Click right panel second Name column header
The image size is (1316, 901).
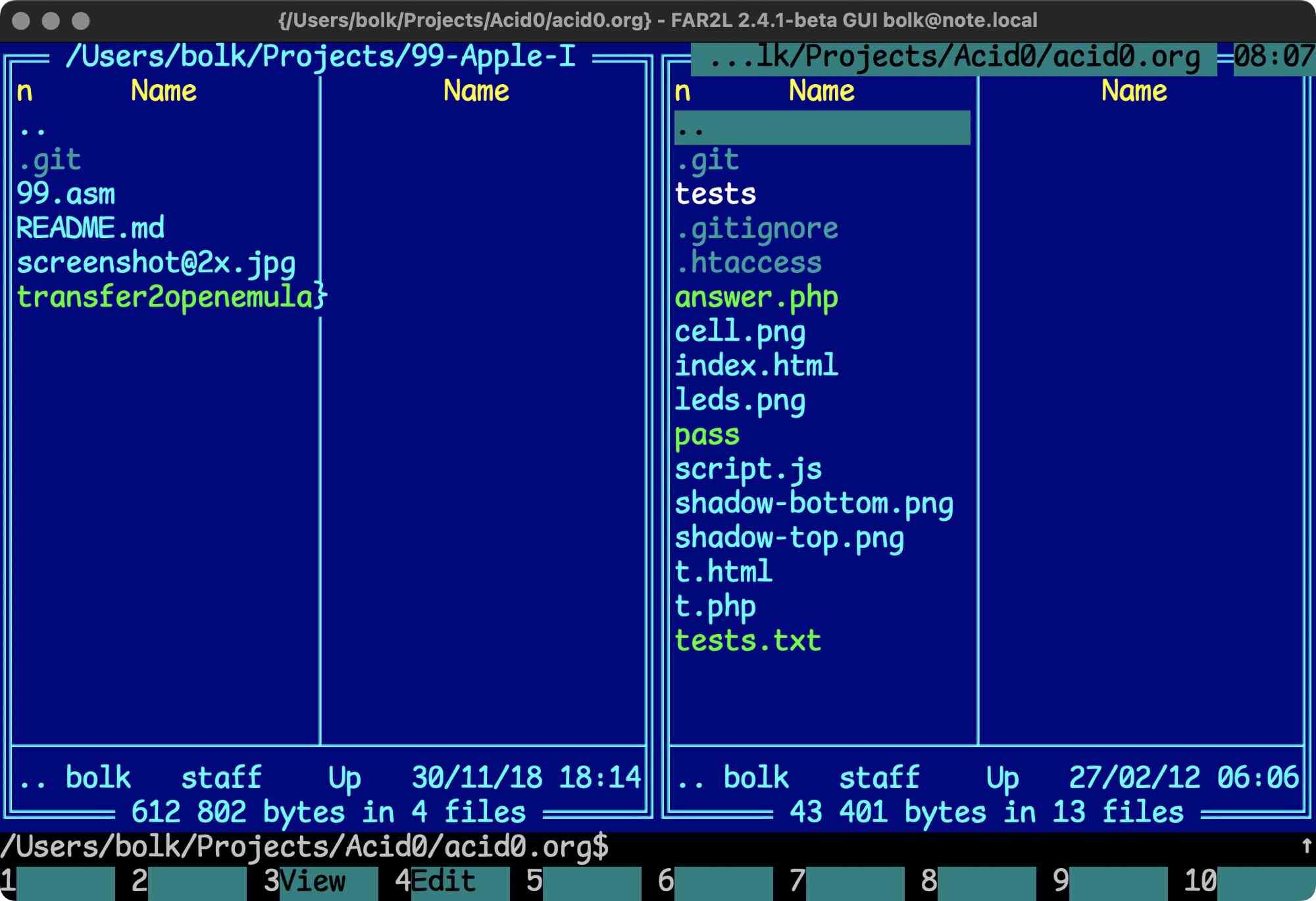1134,91
